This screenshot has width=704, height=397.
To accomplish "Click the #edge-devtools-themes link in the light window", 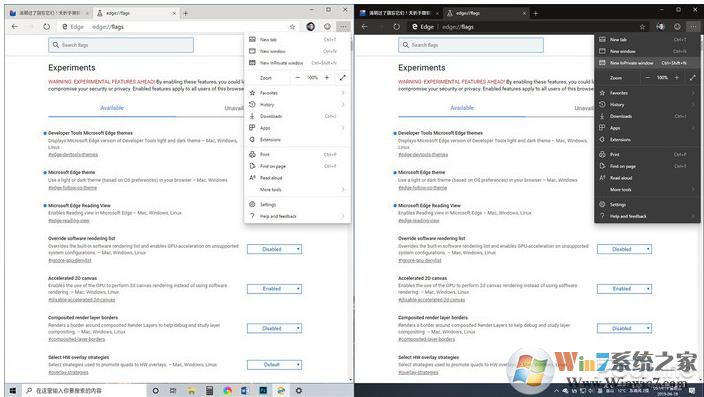I will tap(73, 154).
